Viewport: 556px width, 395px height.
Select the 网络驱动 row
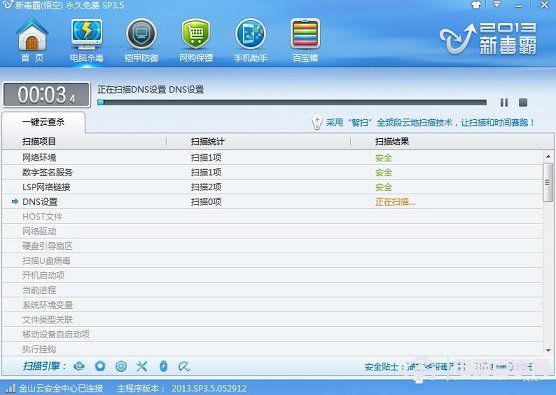click(x=272, y=231)
